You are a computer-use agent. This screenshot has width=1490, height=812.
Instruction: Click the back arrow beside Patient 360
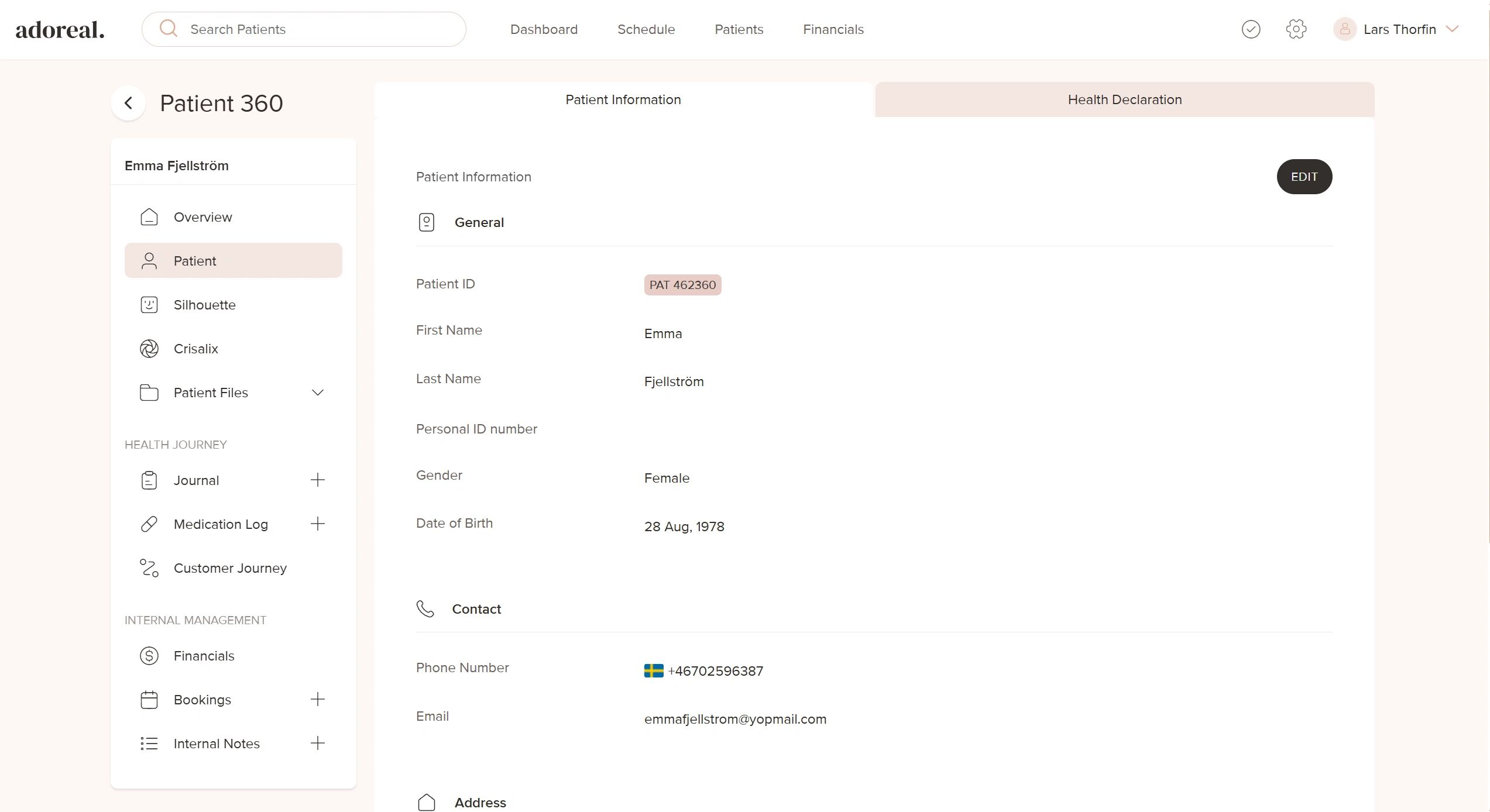coord(128,104)
